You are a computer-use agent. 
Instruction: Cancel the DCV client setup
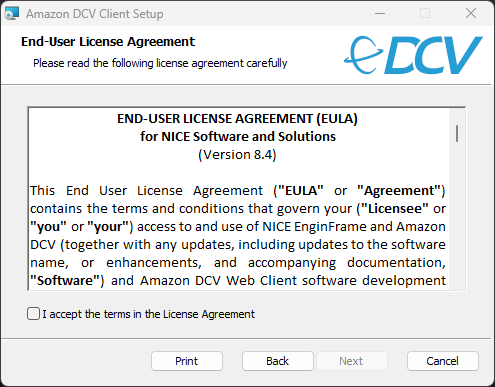coord(443,361)
